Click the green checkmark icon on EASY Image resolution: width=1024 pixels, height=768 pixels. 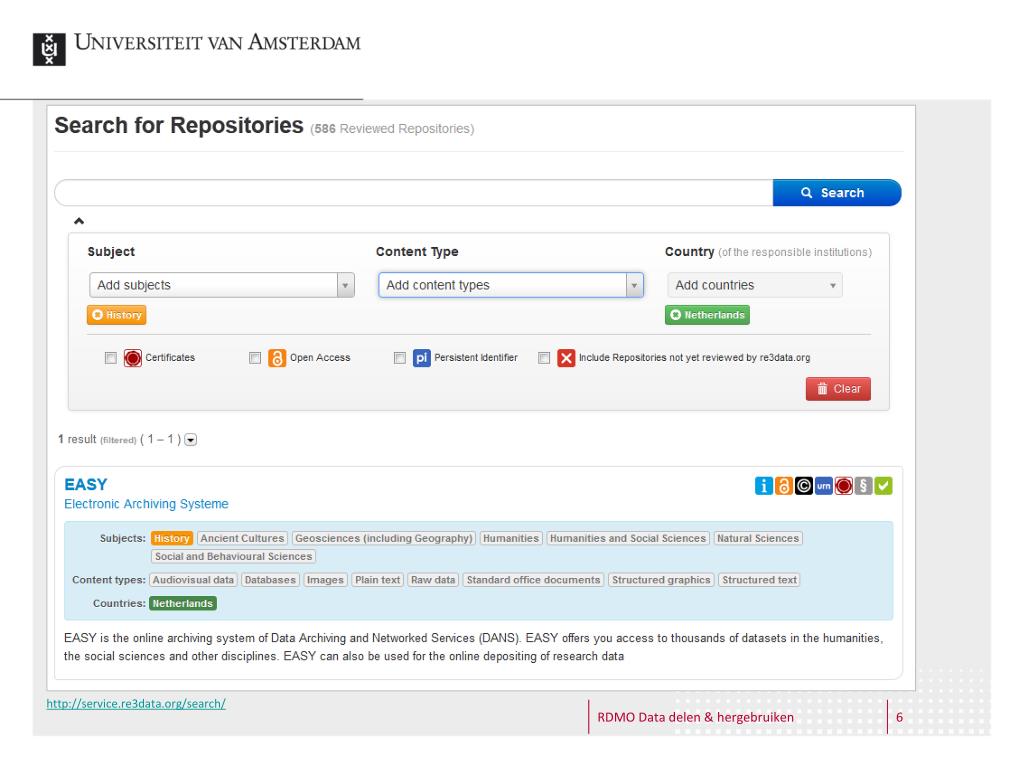pos(883,486)
